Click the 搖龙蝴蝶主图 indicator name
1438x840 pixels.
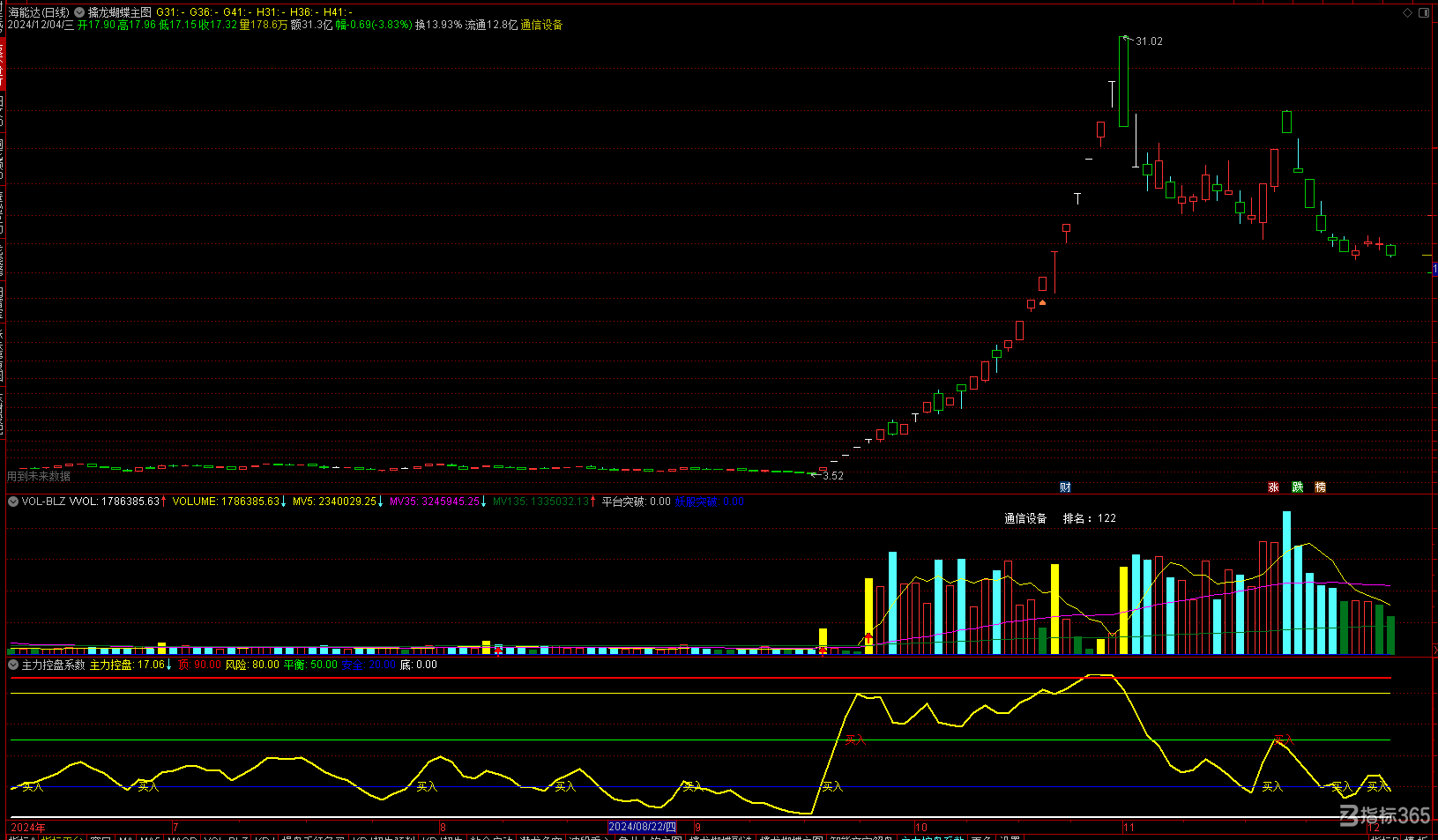click(120, 12)
